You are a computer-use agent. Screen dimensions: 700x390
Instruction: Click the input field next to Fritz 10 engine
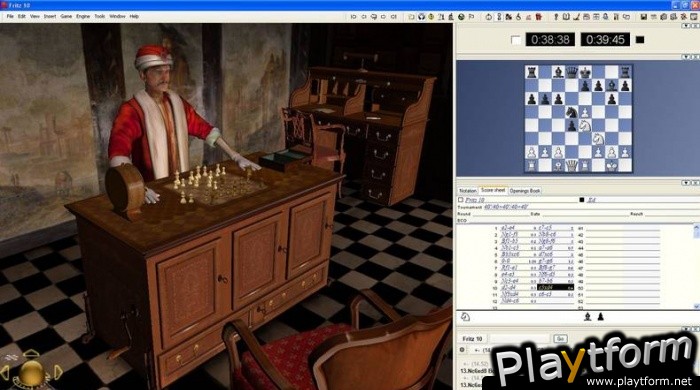click(x=520, y=339)
